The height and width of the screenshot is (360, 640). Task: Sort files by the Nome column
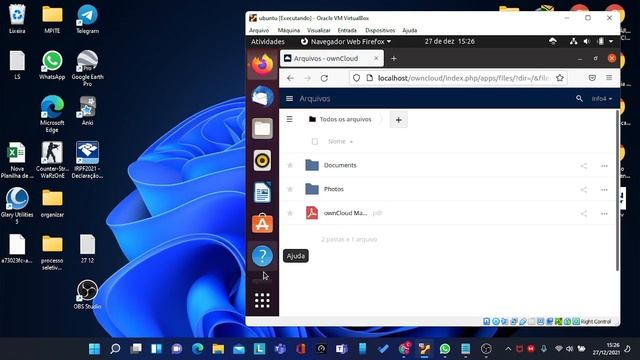click(x=337, y=141)
